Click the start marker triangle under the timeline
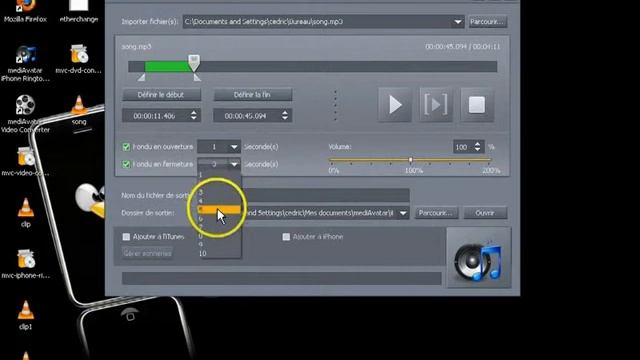This screenshot has width=640, height=360. pyautogui.click(x=141, y=77)
